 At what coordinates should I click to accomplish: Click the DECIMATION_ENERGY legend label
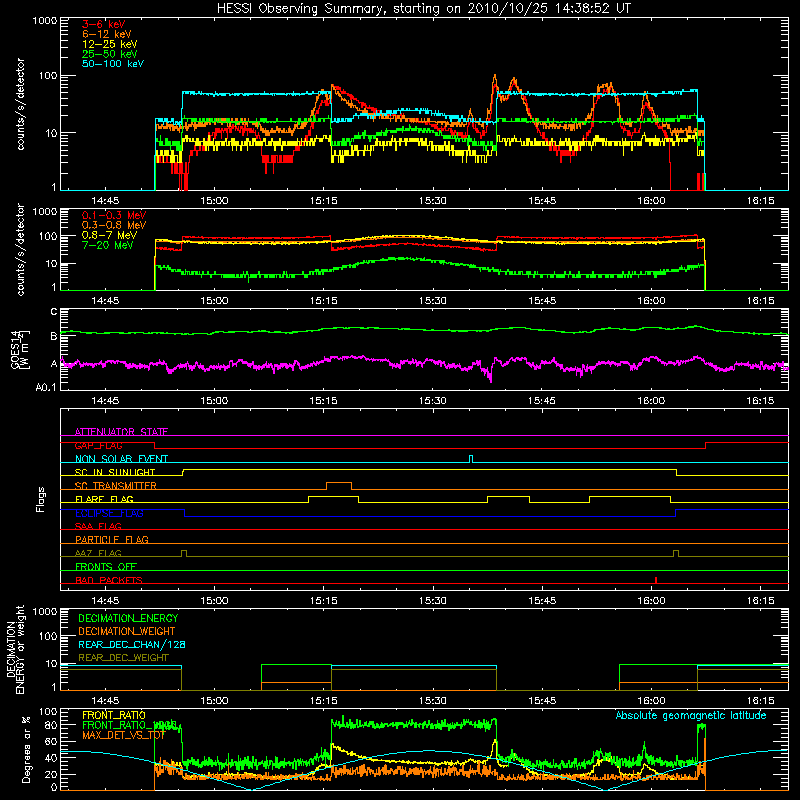(x=128, y=618)
